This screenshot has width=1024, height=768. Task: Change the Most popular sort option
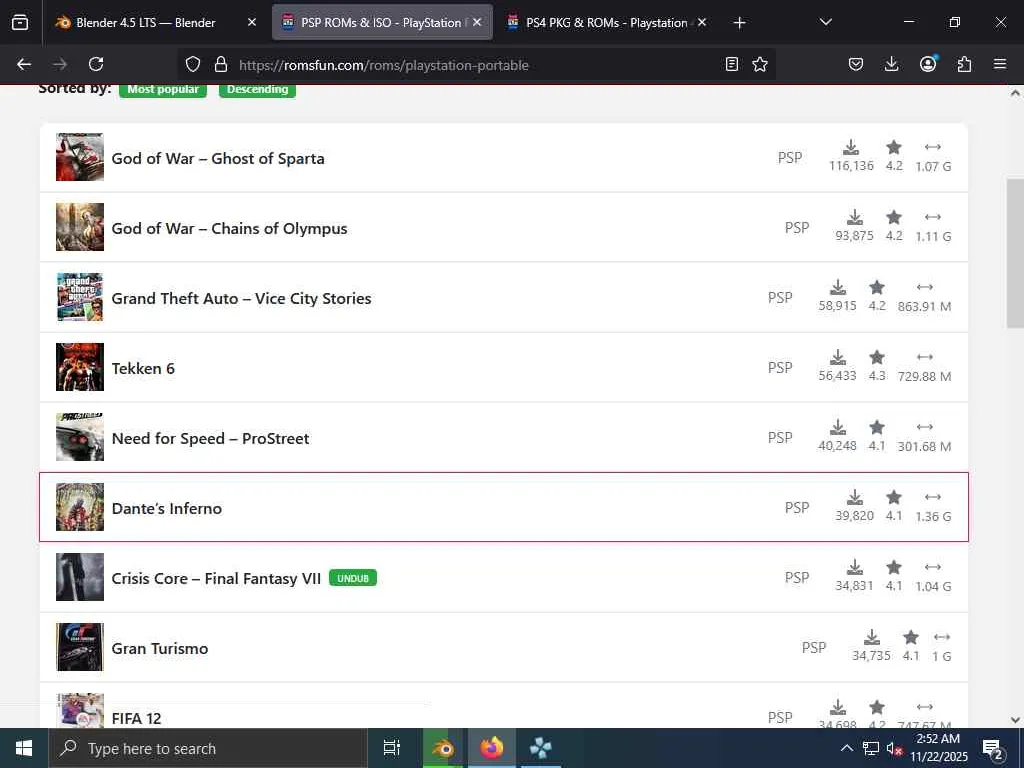(x=163, y=89)
